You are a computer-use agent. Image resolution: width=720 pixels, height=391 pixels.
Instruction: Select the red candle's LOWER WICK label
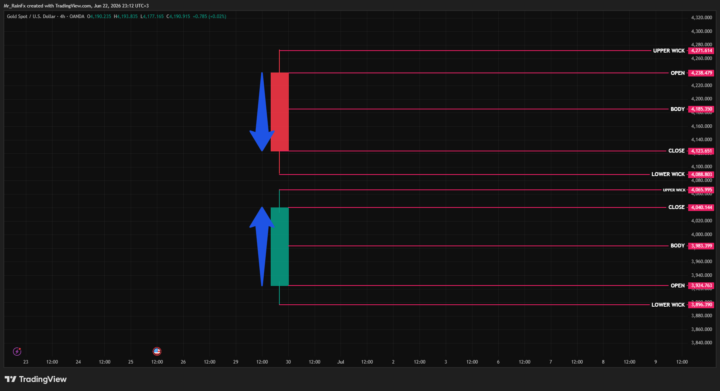click(x=668, y=174)
